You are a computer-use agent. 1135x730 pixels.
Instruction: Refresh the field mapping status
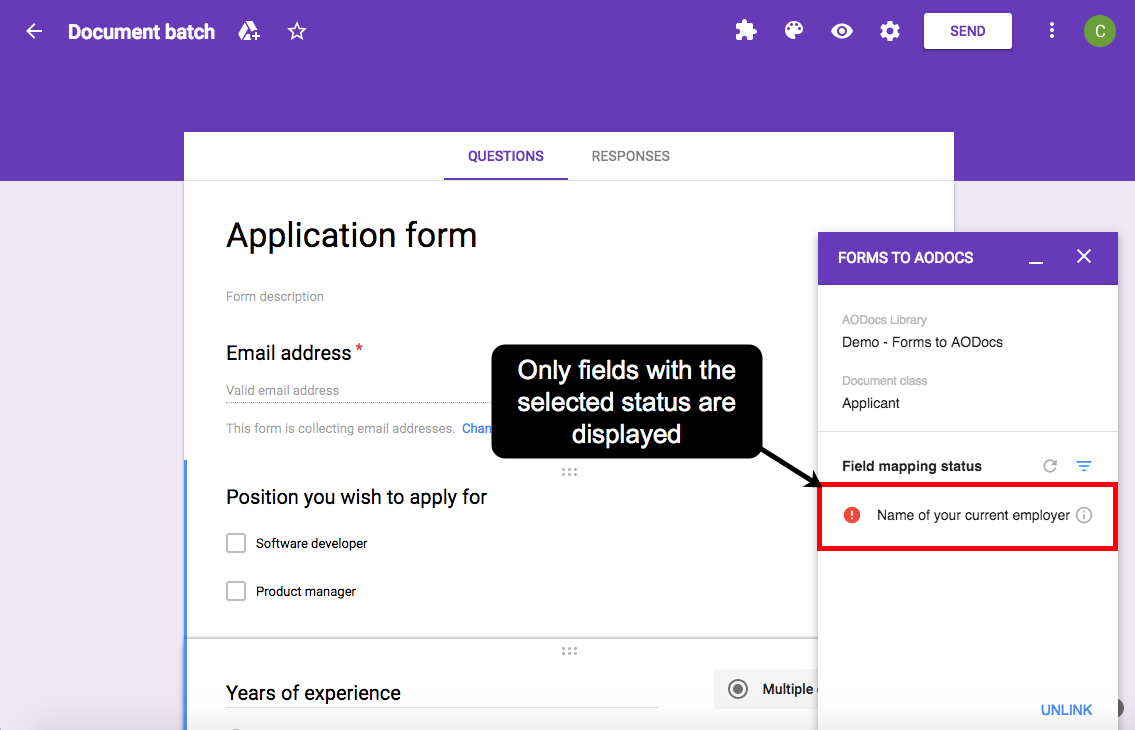click(1050, 466)
